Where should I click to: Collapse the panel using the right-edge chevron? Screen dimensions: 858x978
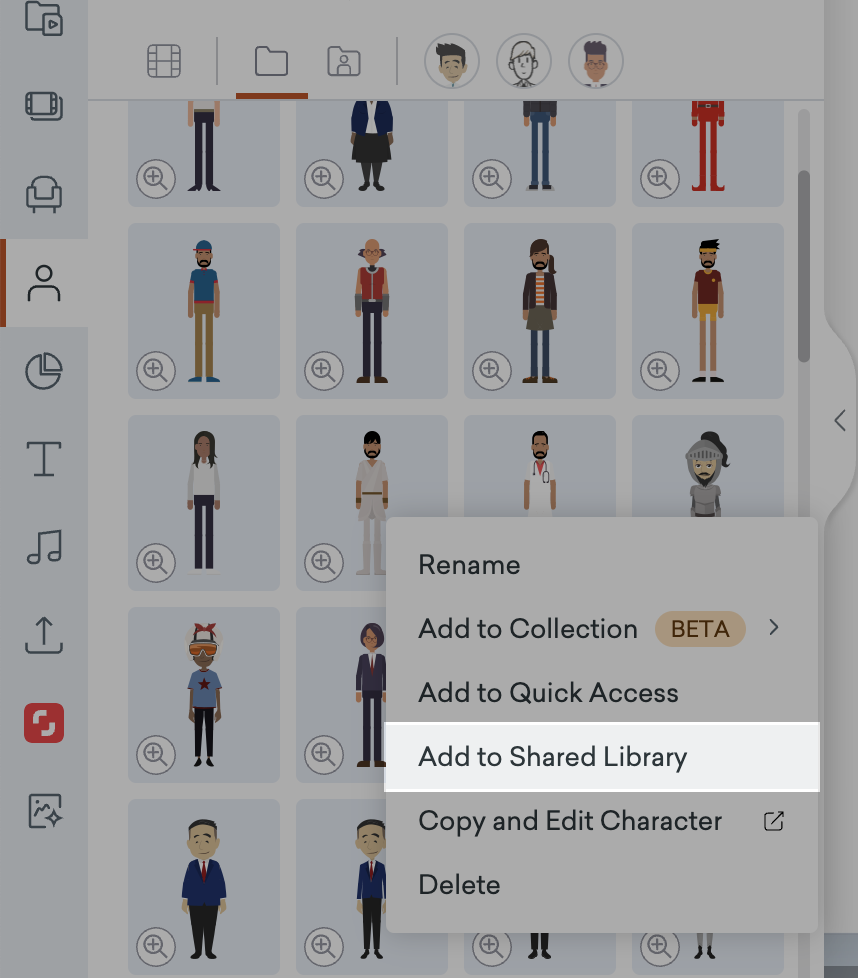841,421
